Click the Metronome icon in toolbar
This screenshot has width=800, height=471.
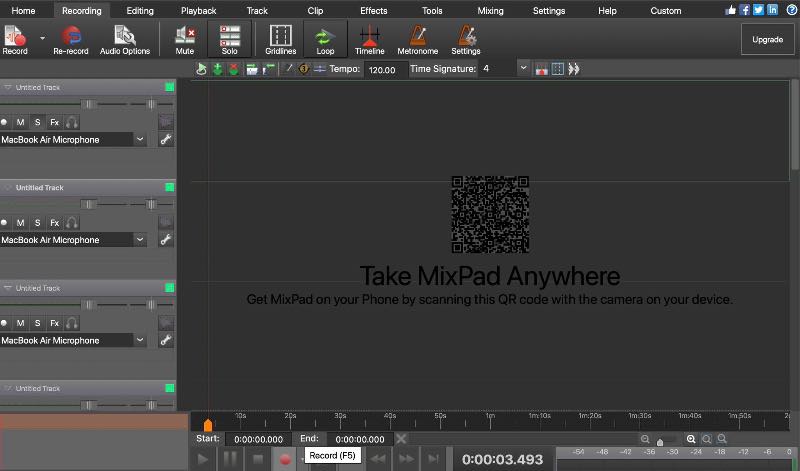417,39
